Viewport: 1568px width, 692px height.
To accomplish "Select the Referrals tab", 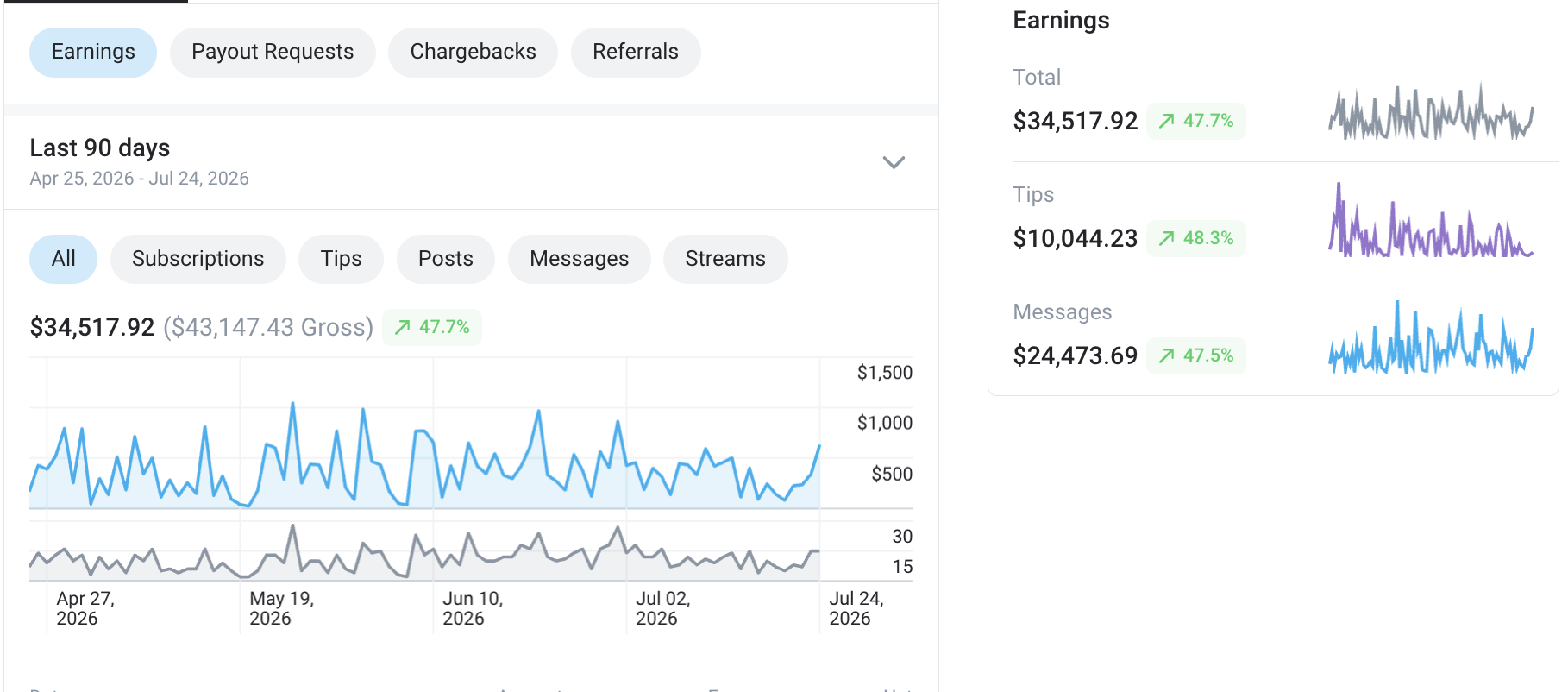I will pos(636,52).
